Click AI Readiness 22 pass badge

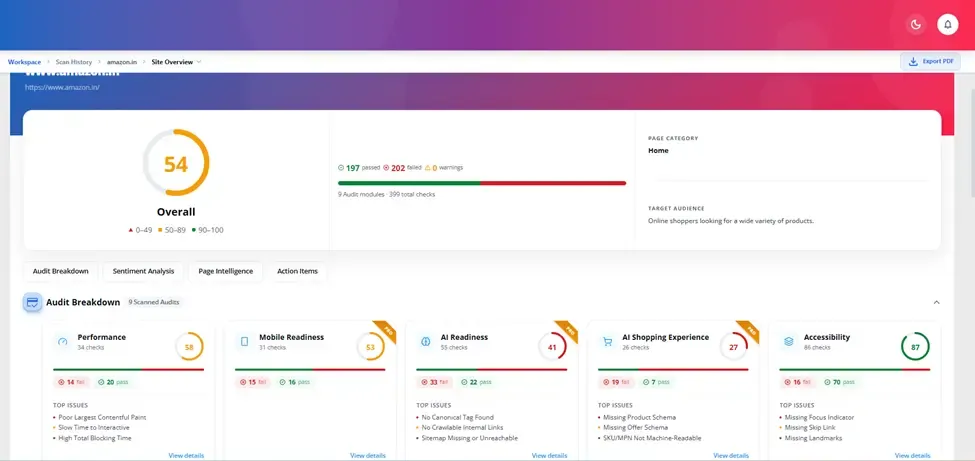pyautogui.click(x=476, y=382)
